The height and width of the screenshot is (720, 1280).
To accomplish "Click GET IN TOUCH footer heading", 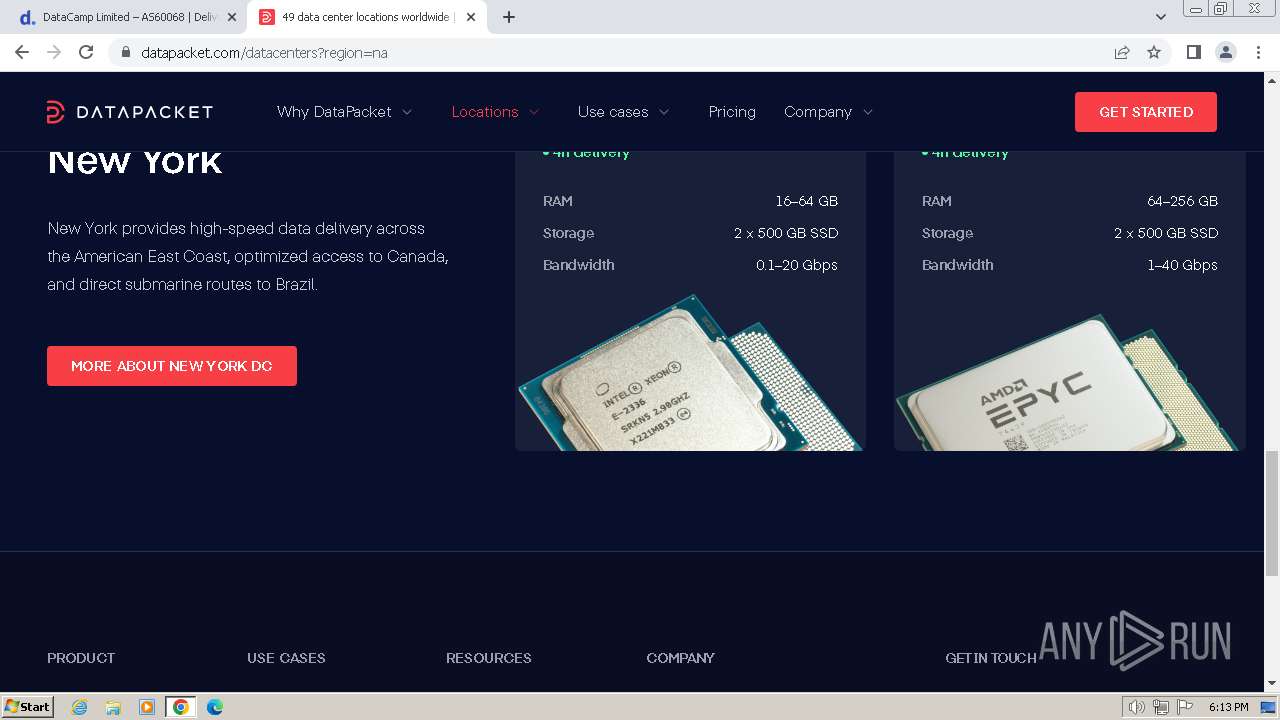I will [x=991, y=658].
